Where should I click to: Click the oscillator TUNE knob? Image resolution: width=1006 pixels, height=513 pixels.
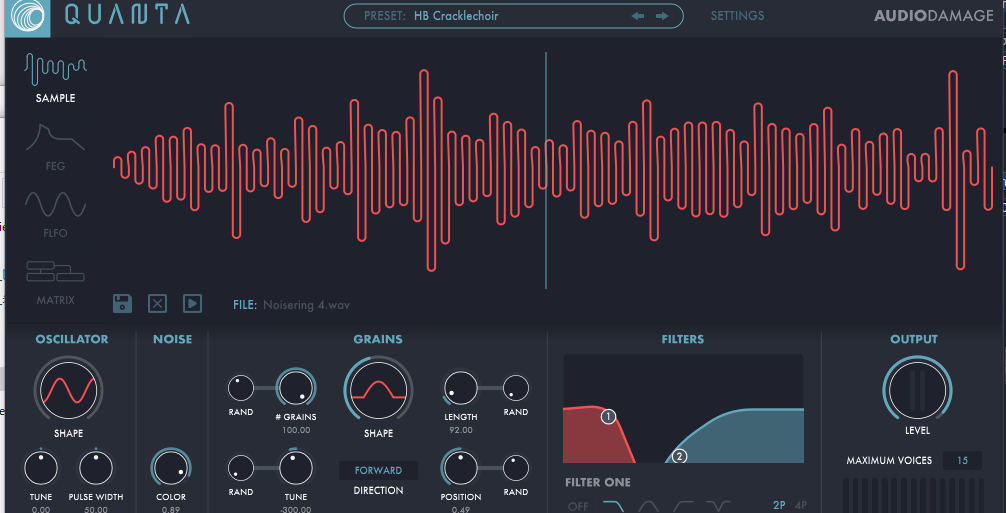point(41,468)
